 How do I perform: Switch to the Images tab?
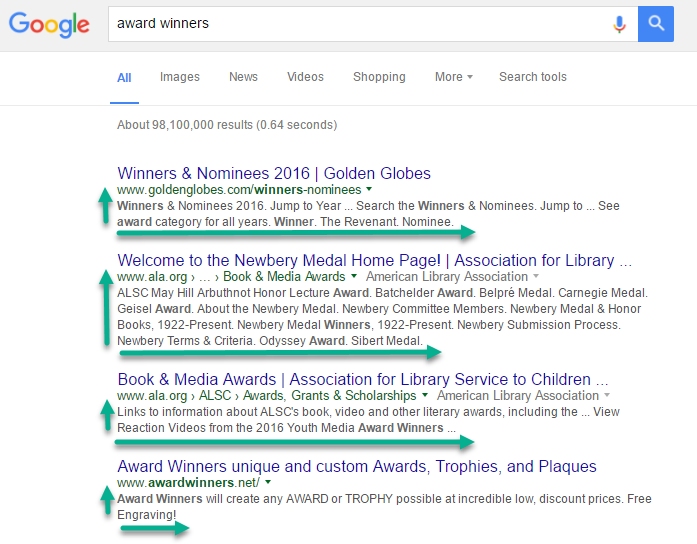(180, 77)
